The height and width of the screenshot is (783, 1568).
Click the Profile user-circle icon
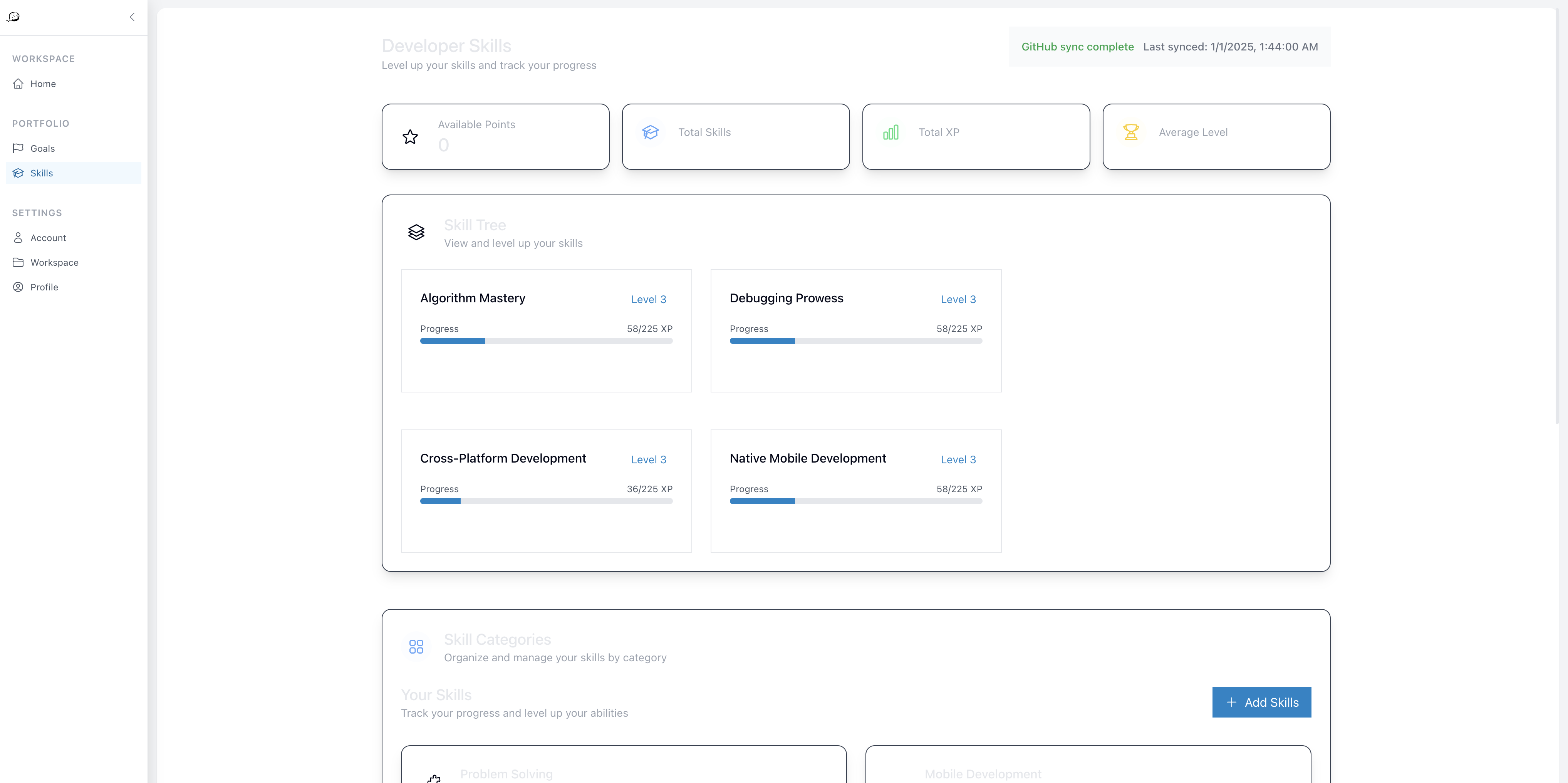click(18, 287)
